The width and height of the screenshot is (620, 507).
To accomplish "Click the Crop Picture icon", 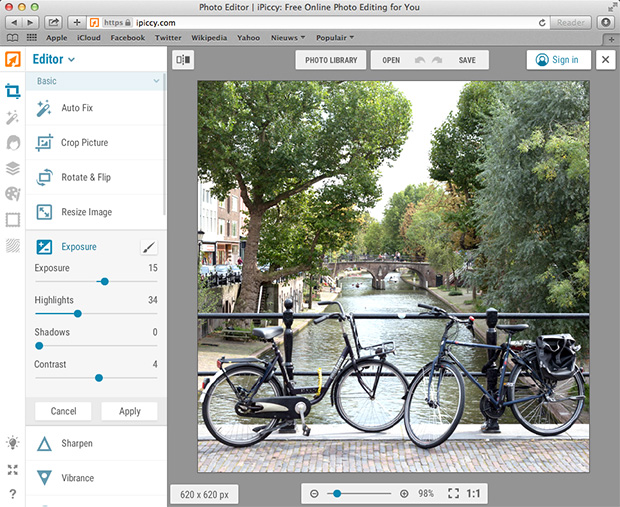I will pyautogui.click(x=44, y=143).
